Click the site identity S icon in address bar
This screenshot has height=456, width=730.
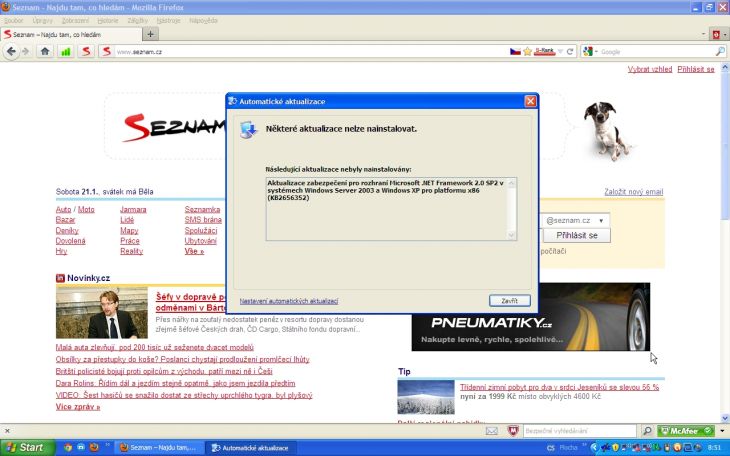tap(107, 51)
